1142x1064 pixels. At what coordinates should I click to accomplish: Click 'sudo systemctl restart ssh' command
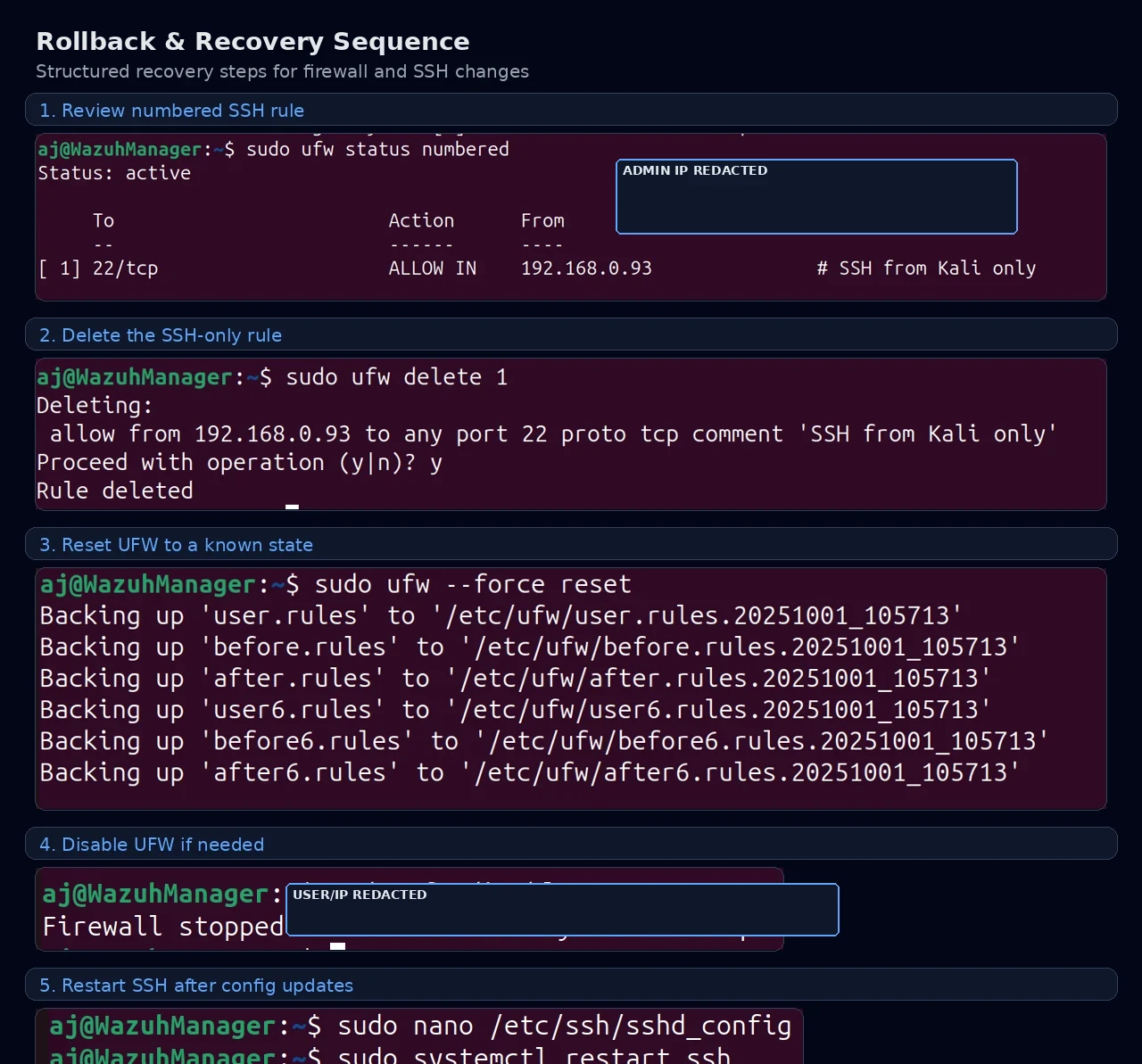pos(534,1056)
